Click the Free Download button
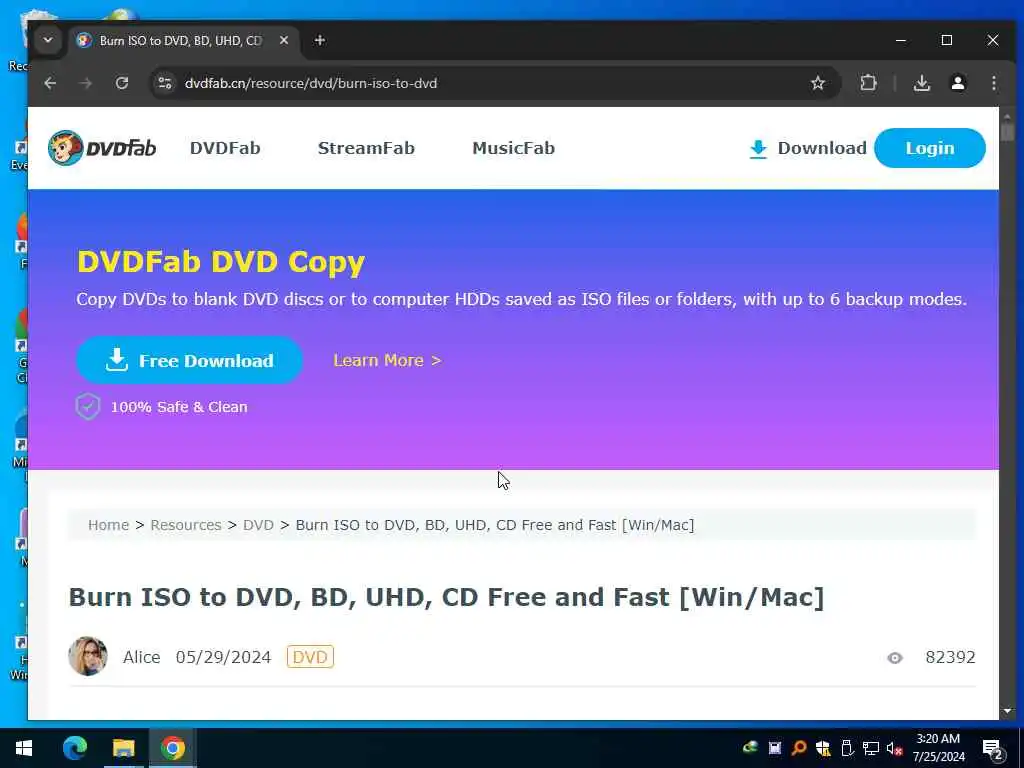 pos(189,360)
